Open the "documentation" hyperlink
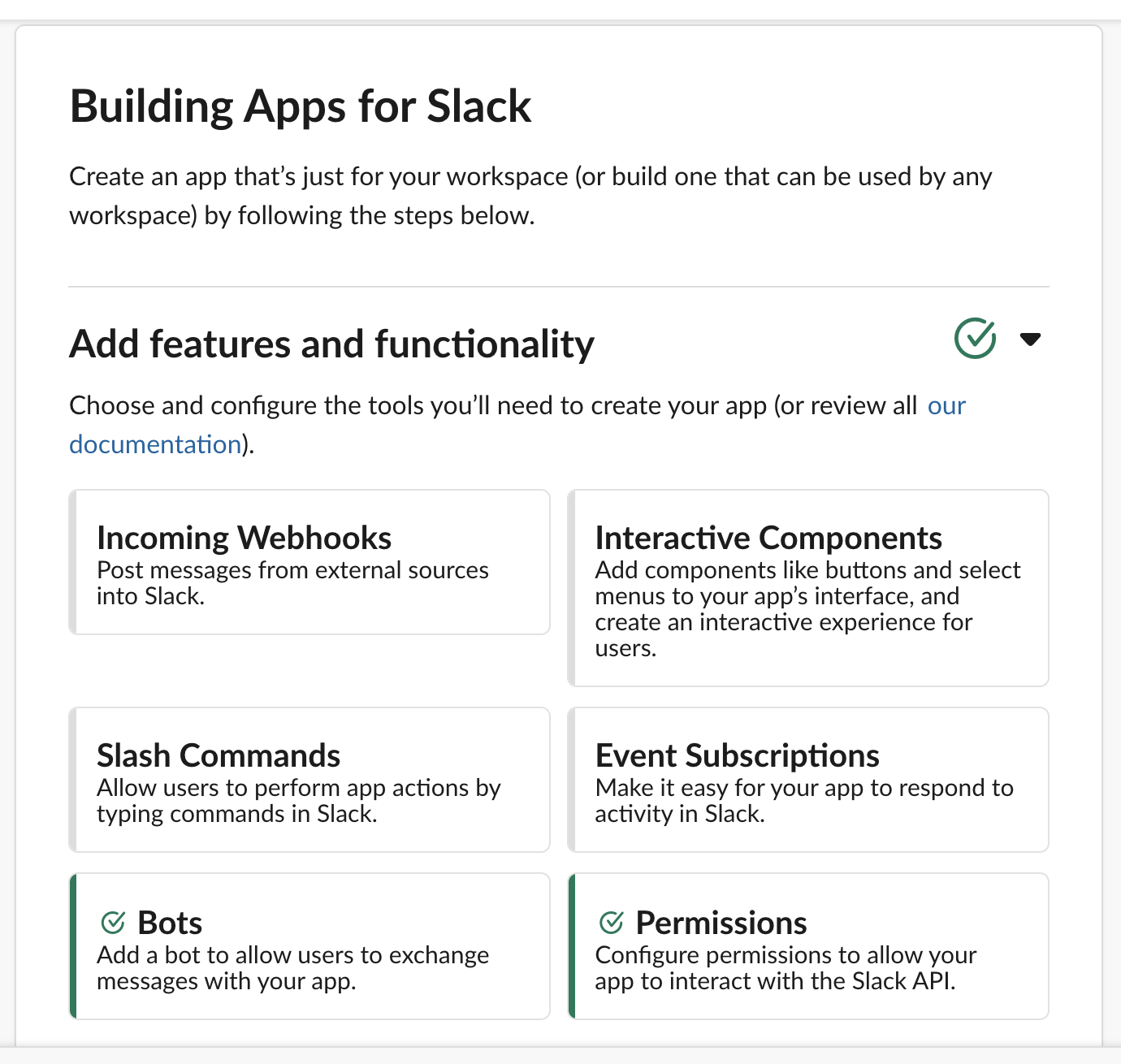The image size is (1121, 1064). 155,444
